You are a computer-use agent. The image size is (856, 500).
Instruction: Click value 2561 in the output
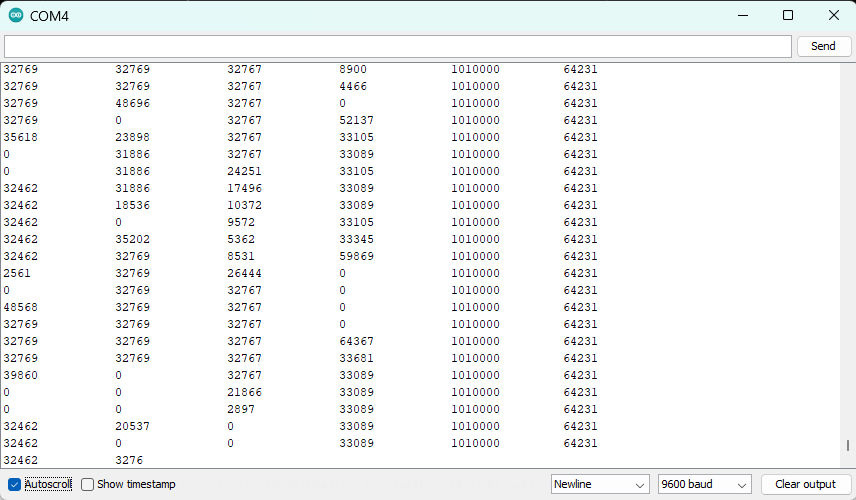(x=17, y=273)
